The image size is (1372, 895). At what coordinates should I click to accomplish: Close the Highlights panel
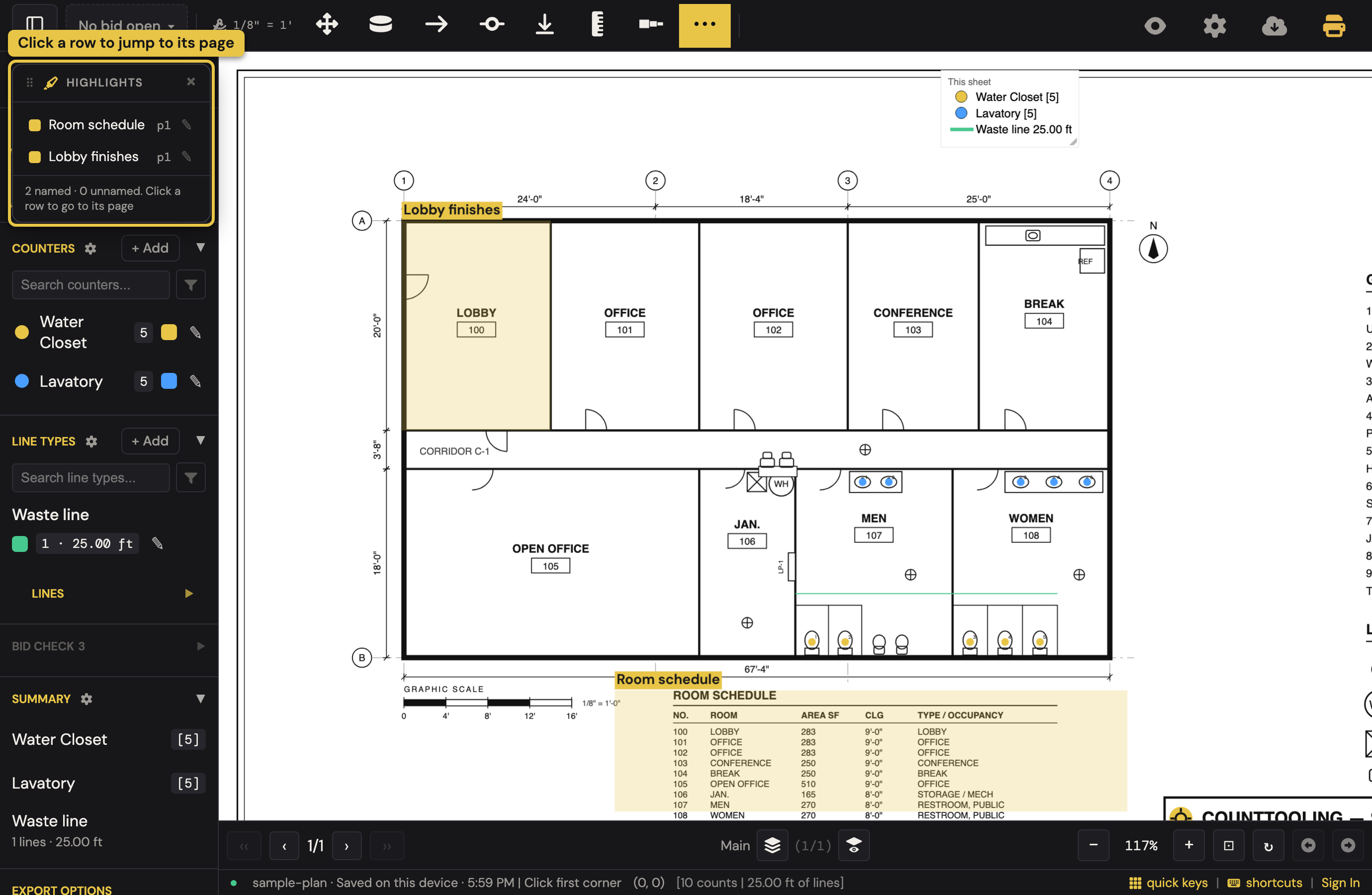pyautogui.click(x=191, y=82)
